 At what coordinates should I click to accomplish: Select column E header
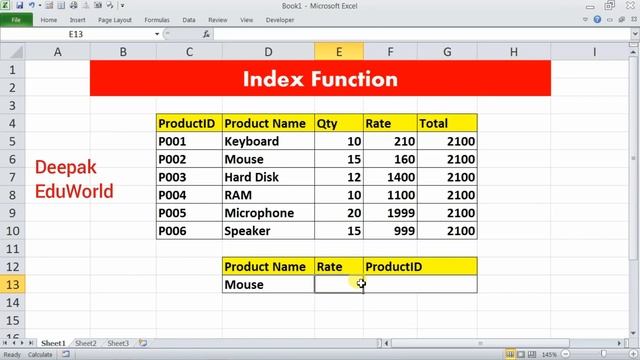pos(339,52)
